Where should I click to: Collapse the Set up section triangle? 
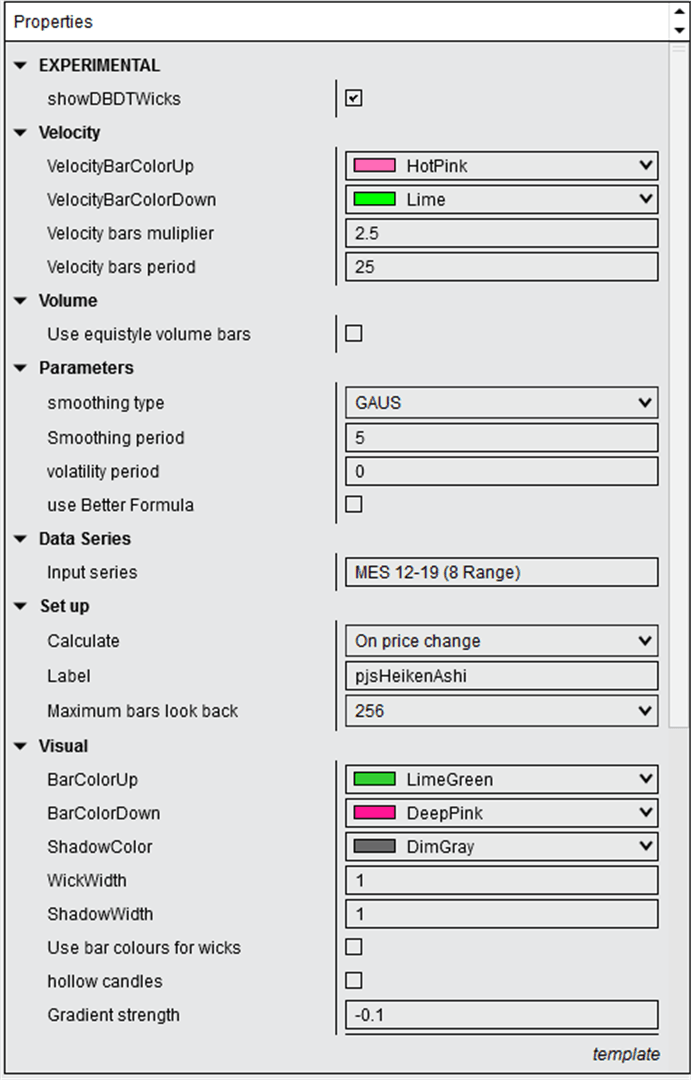21,606
